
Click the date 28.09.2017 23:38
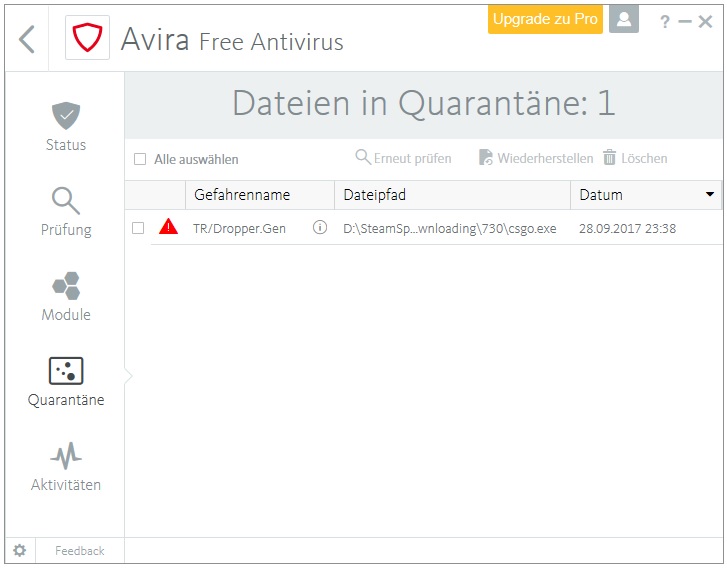click(x=627, y=228)
